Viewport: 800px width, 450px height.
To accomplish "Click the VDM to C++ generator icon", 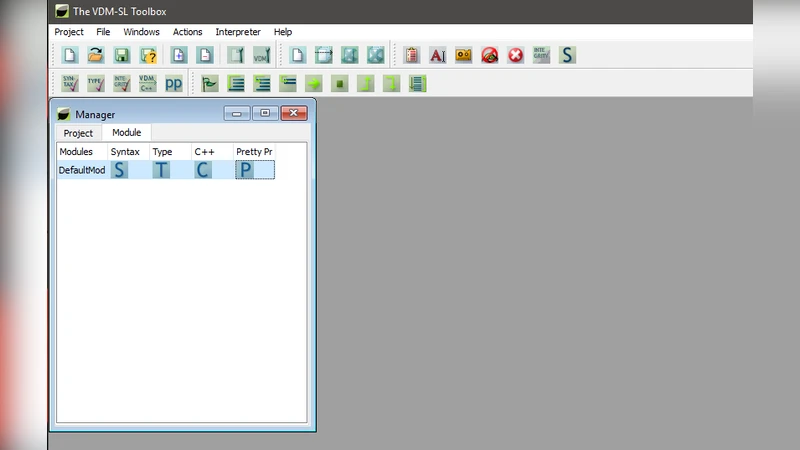I will pyautogui.click(x=147, y=83).
